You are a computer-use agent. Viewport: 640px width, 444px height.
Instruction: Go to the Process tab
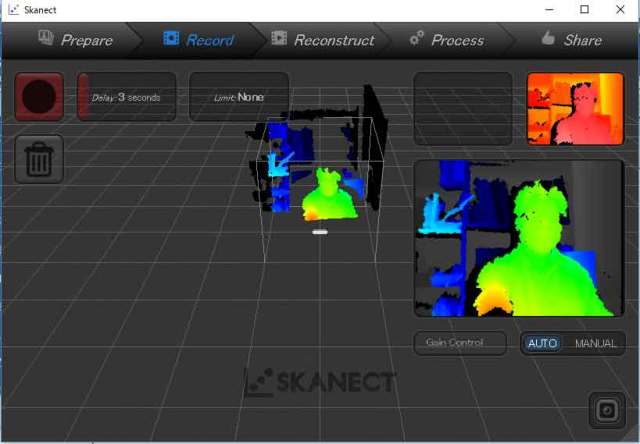447,40
